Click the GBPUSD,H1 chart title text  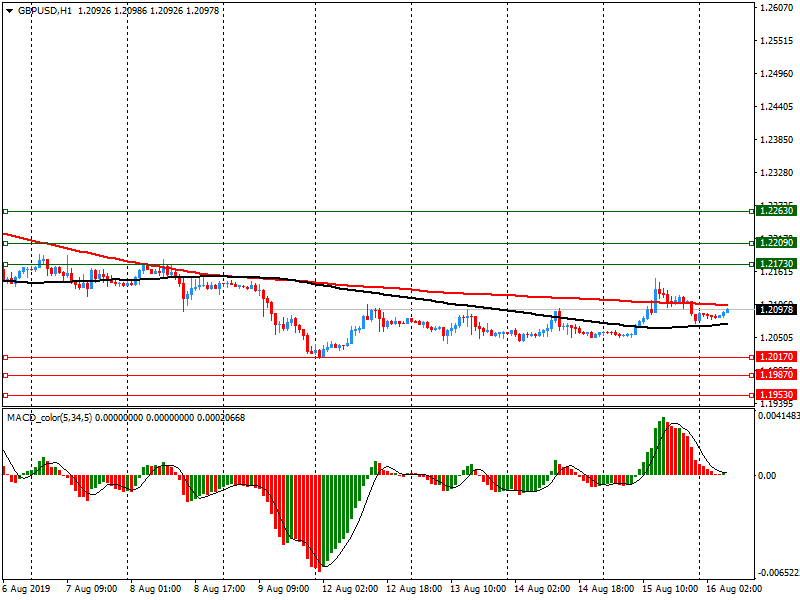coord(45,10)
